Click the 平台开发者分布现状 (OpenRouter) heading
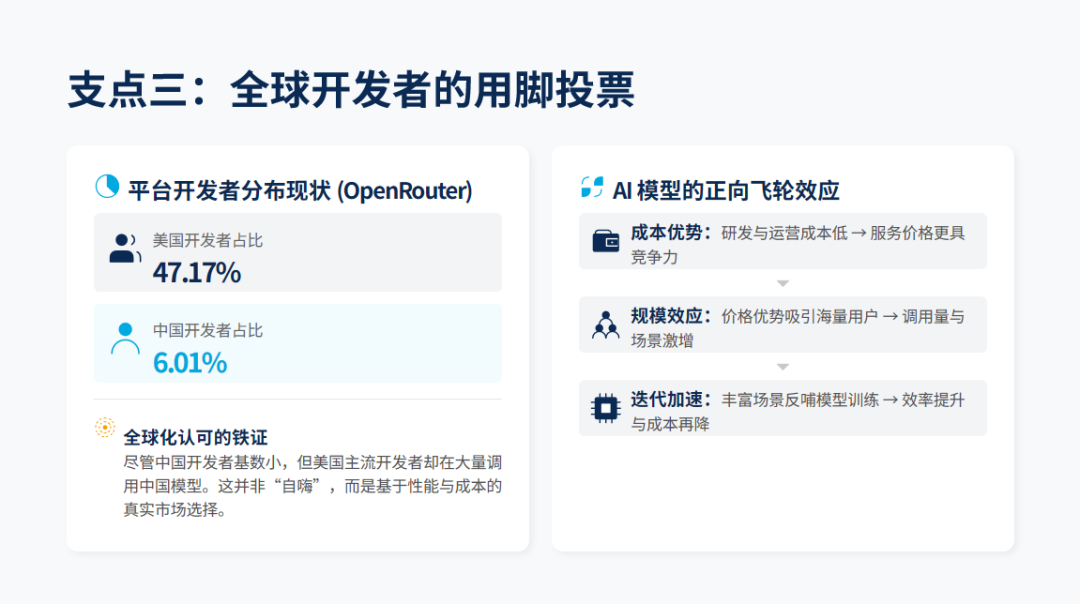 pos(300,190)
